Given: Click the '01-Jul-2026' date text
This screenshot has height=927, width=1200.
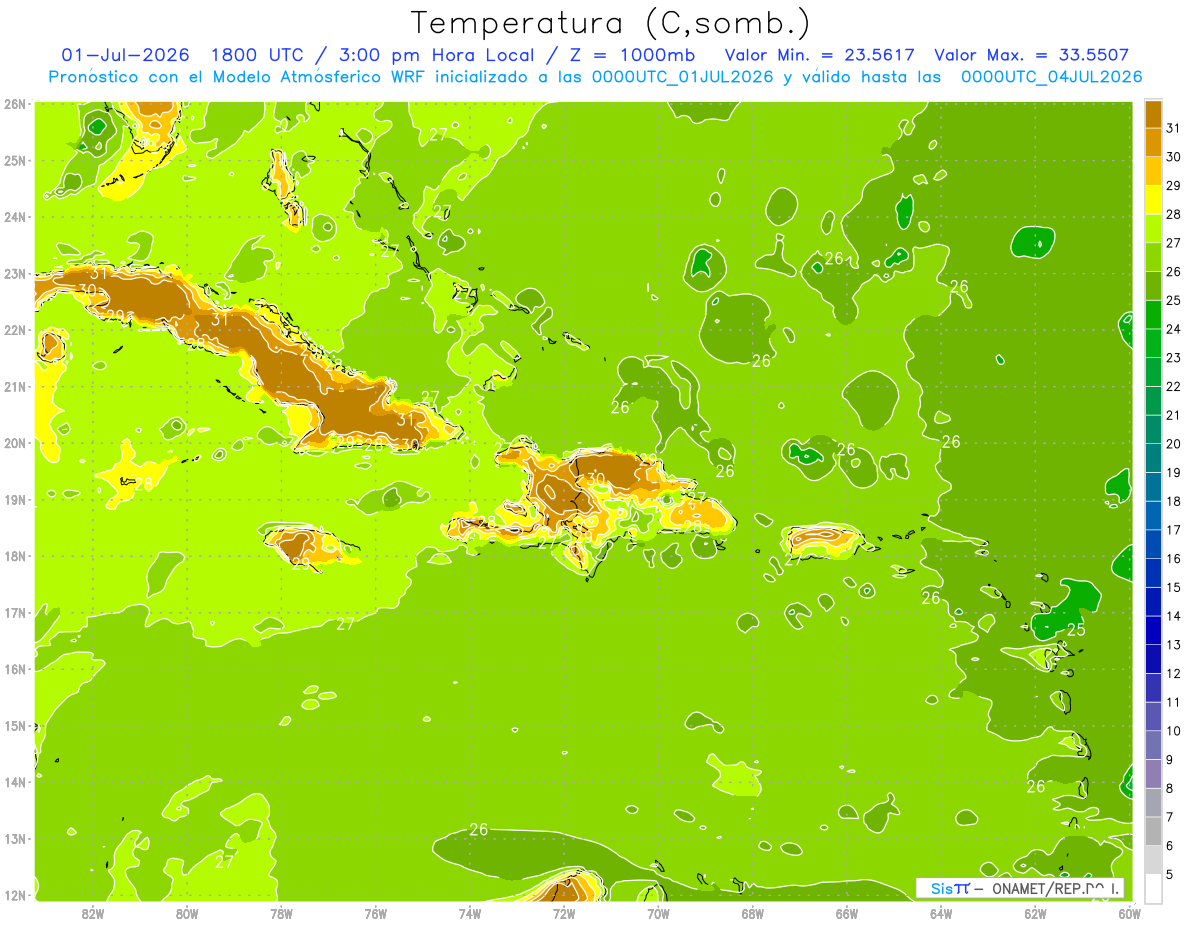Looking at the screenshot, I should pos(125,55).
